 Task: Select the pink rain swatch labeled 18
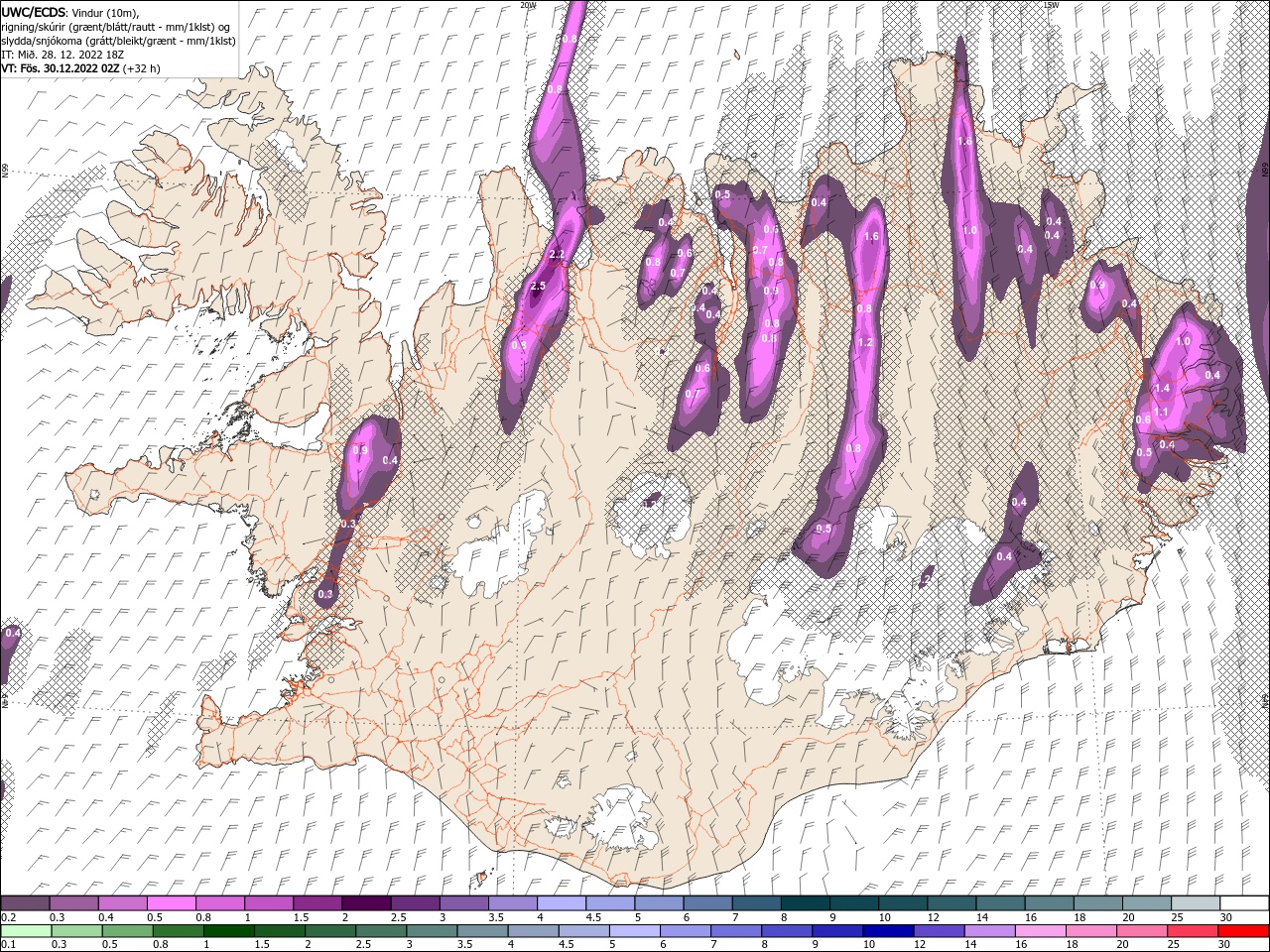tap(1091, 931)
